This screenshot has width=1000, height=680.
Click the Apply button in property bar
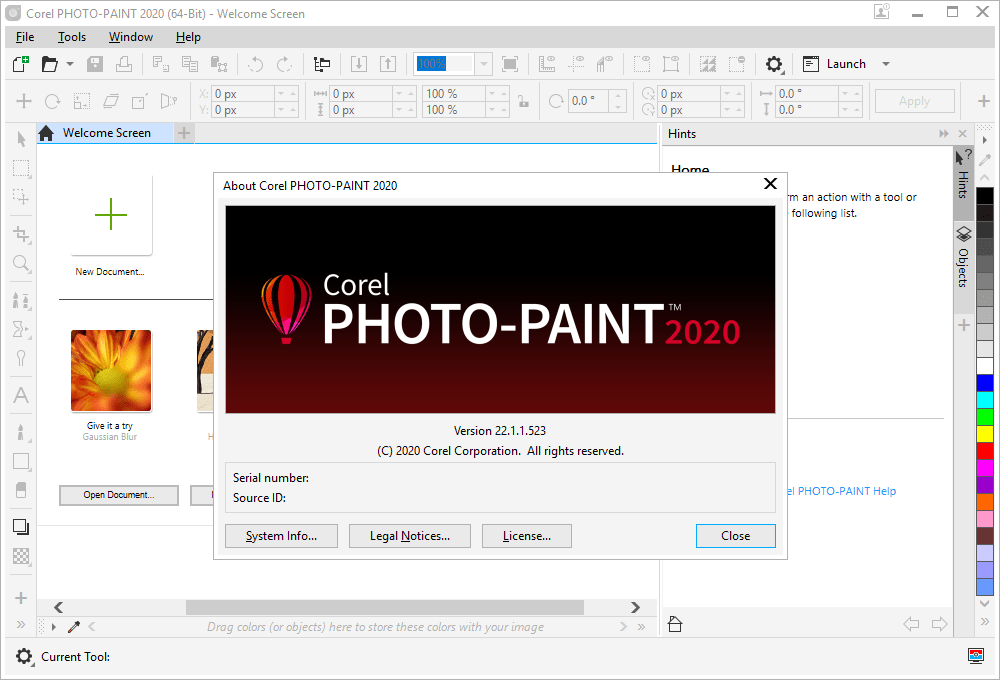point(915,101)
